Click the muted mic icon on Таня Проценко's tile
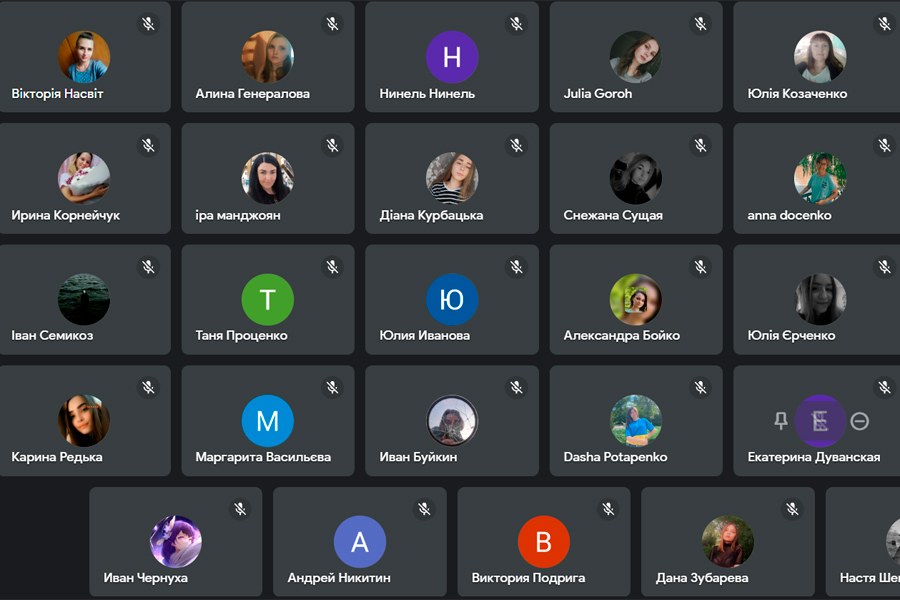This screenshot has width=900, height=600. 332,266
